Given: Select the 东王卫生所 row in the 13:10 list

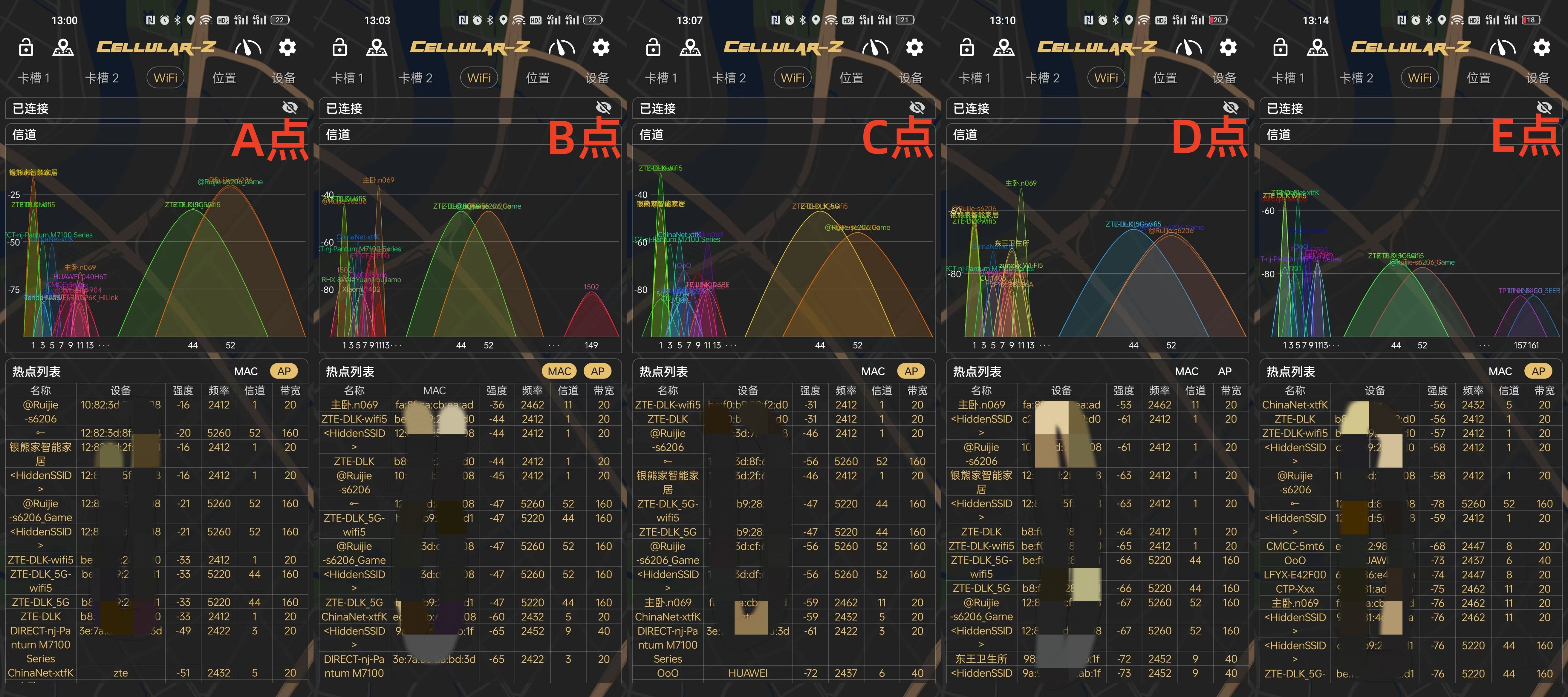Looking at the screenshot, I should click(x=1097, y=659).
